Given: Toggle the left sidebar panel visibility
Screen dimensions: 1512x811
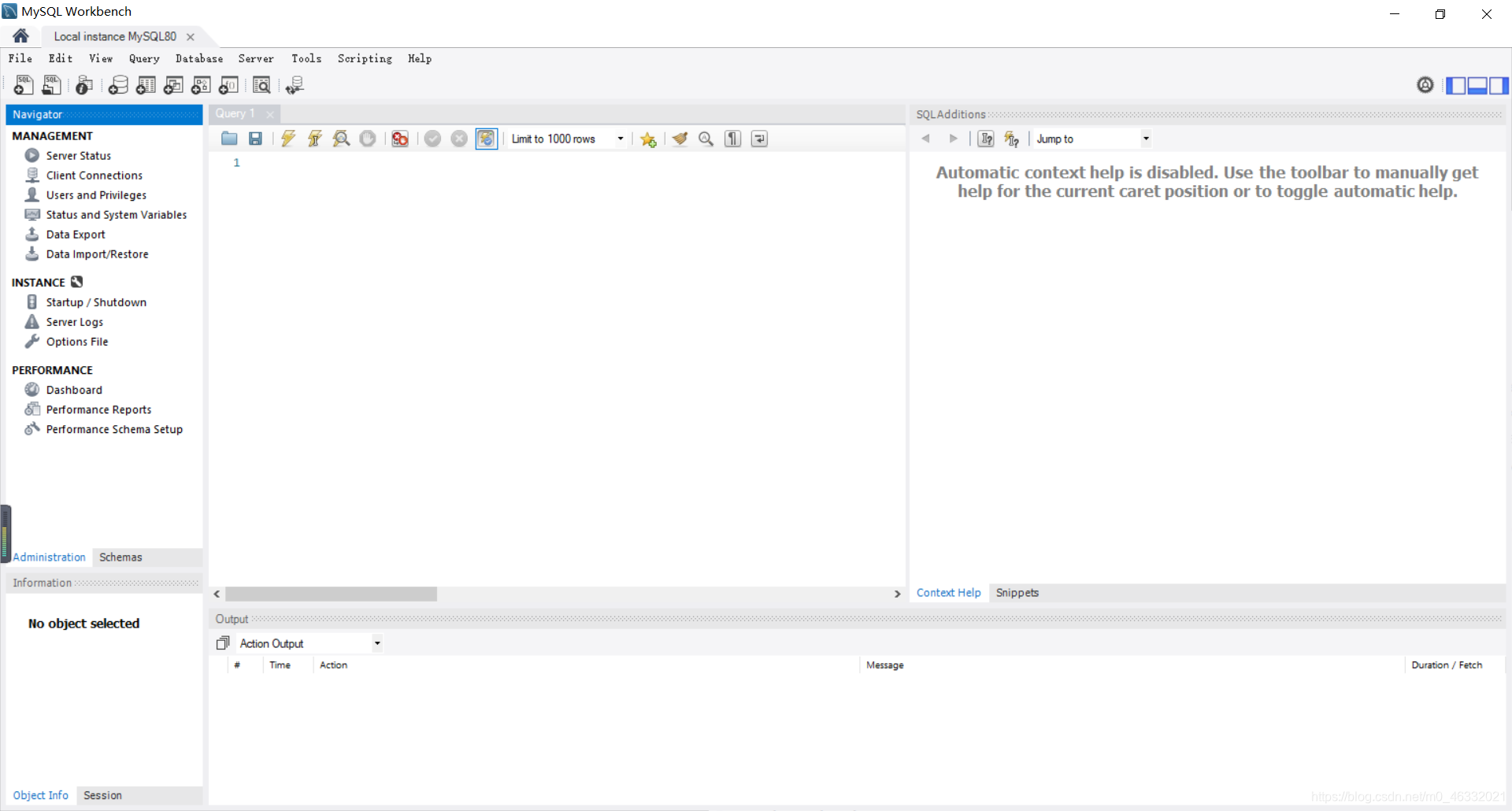Looking at the screenshot, I should coord(1456,85).
